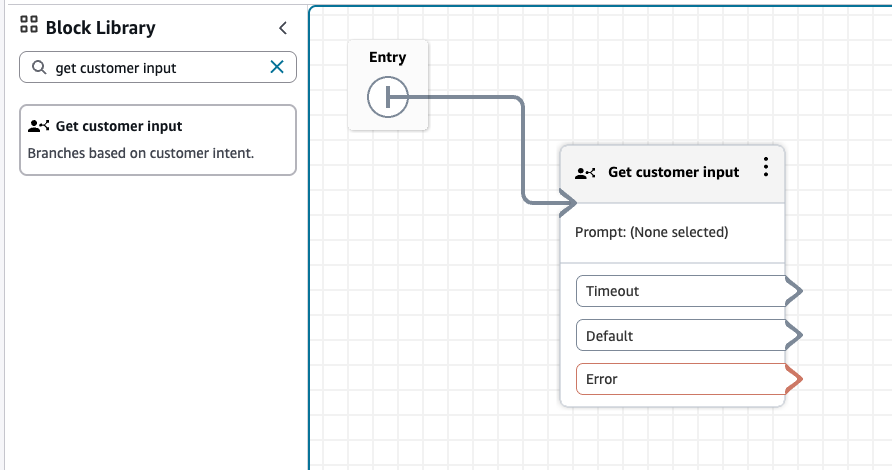
Task: Click "Branches based on customer intent" description
Action: tap(141, 153)
